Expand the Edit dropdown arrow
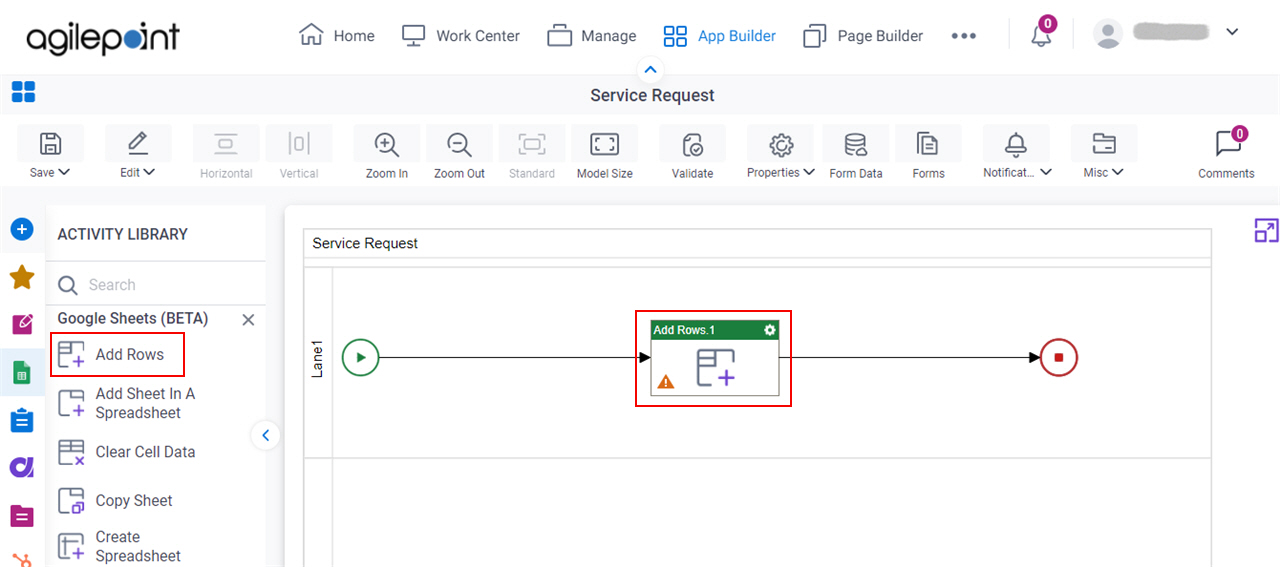This screenshot has height=567, width=1280. (150, 172)
